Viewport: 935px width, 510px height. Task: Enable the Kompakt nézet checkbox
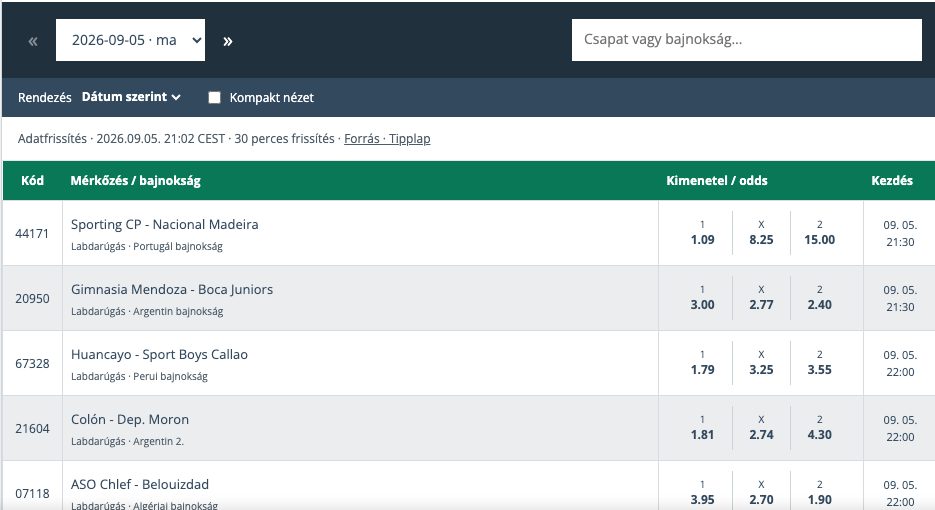pos(215,97)
